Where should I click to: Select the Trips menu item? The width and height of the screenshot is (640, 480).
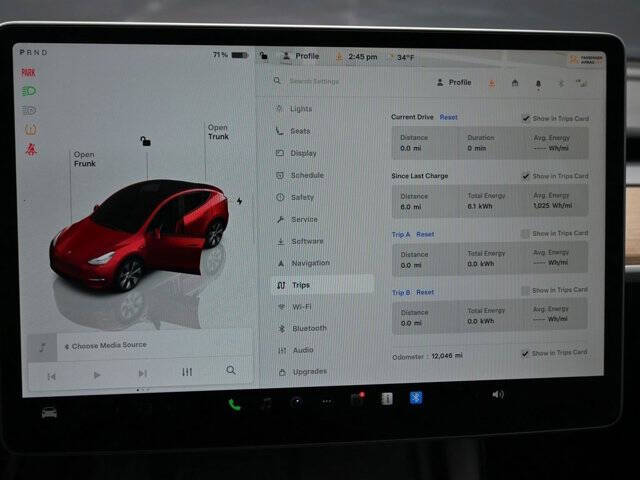(322, 285)
